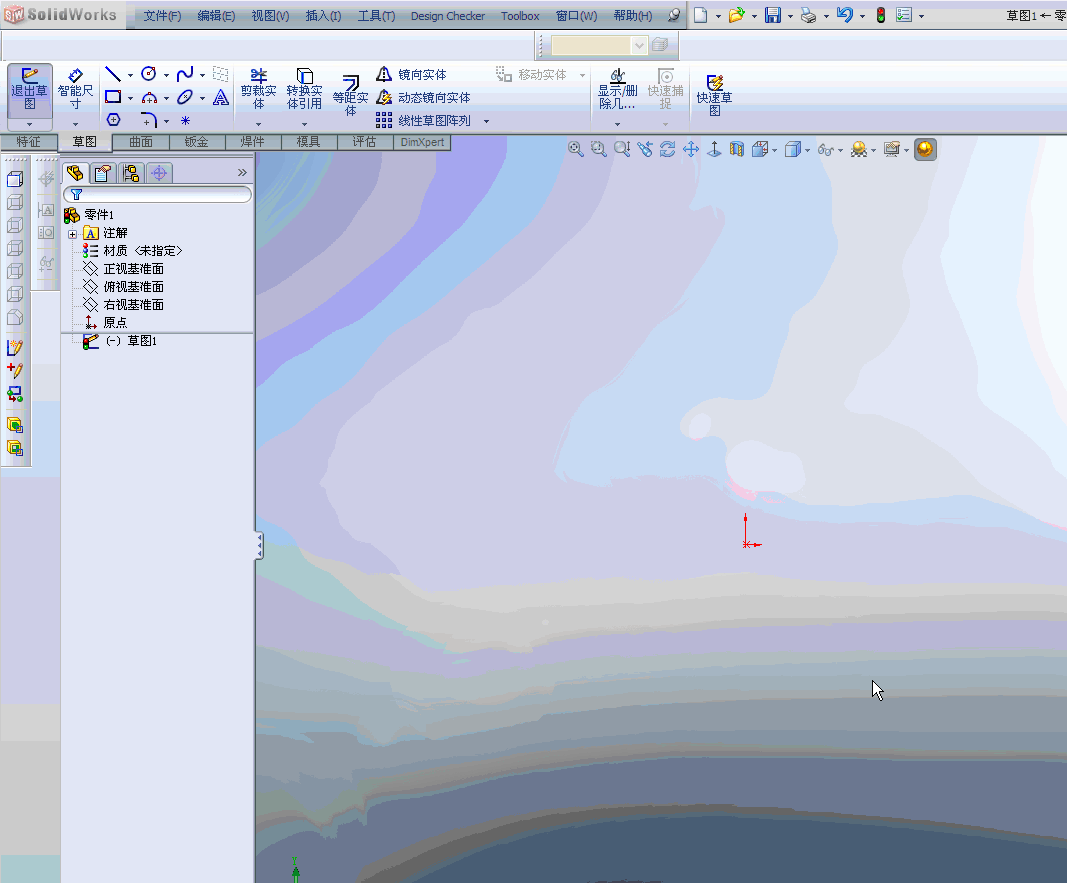Open the Line tool dropdown arrow
Screen dimensions: 1067x883
pyautogui.click(x=130, y=76)
